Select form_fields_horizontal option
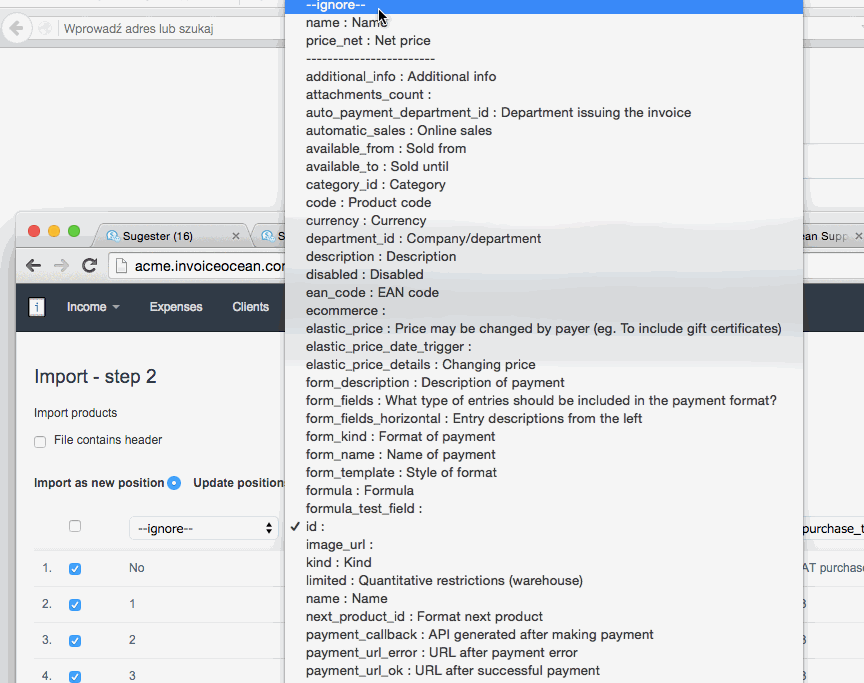Screen dimensions: 864x683 pos(544,419)
